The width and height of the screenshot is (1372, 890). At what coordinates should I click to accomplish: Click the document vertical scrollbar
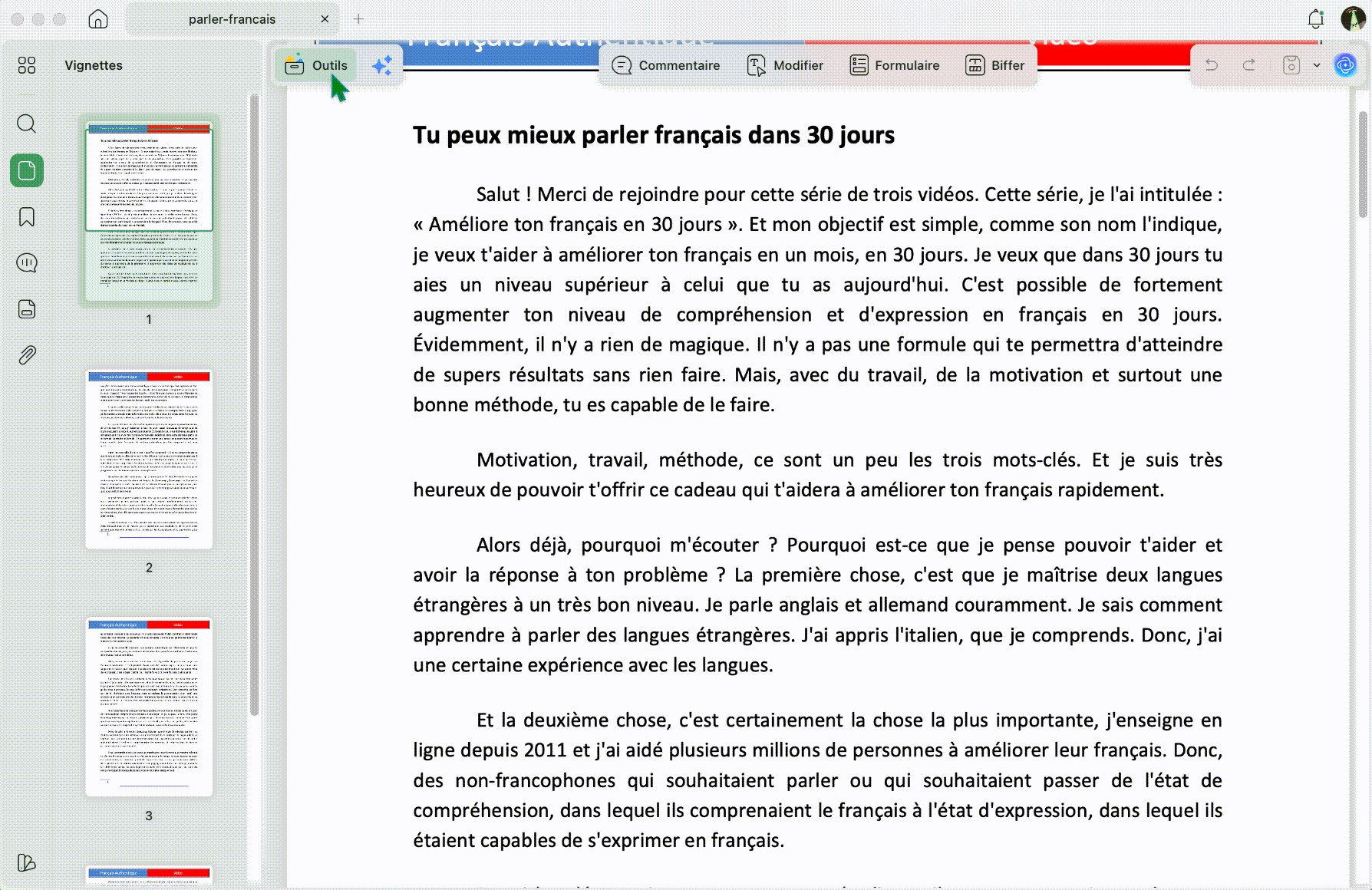1363,164
